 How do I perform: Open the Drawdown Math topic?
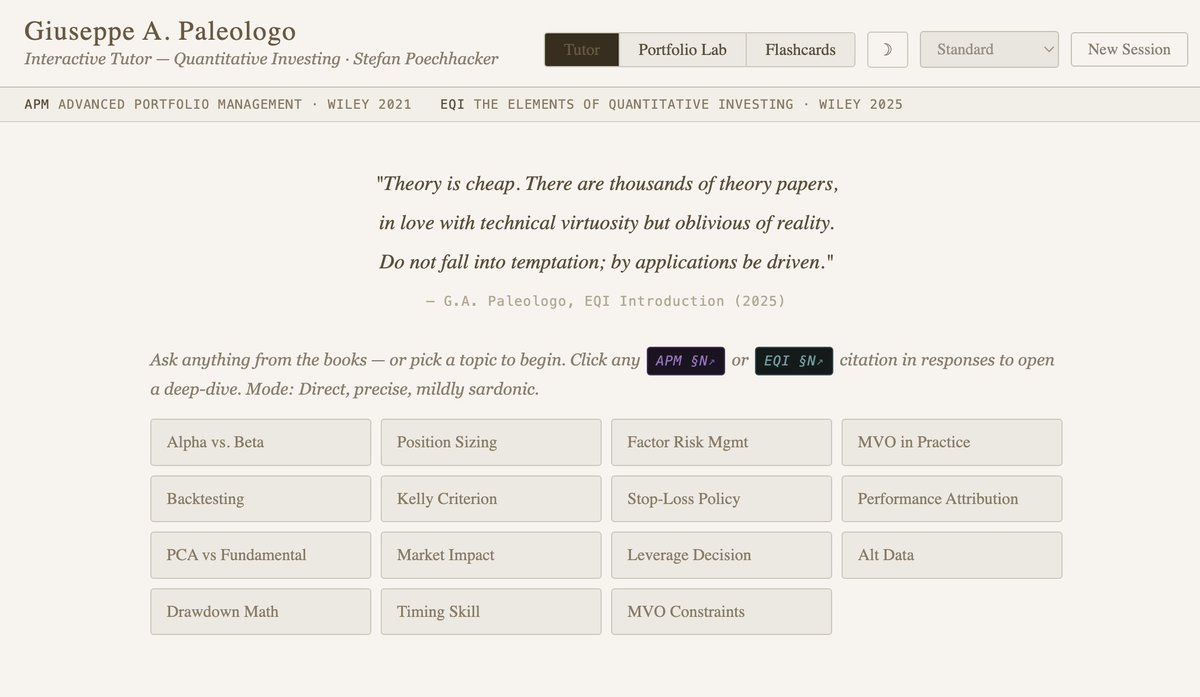tap(261, 612)
